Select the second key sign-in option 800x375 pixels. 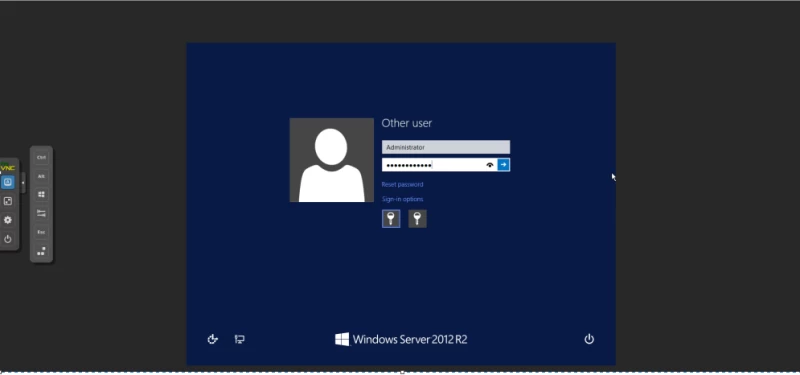(417, 219)
